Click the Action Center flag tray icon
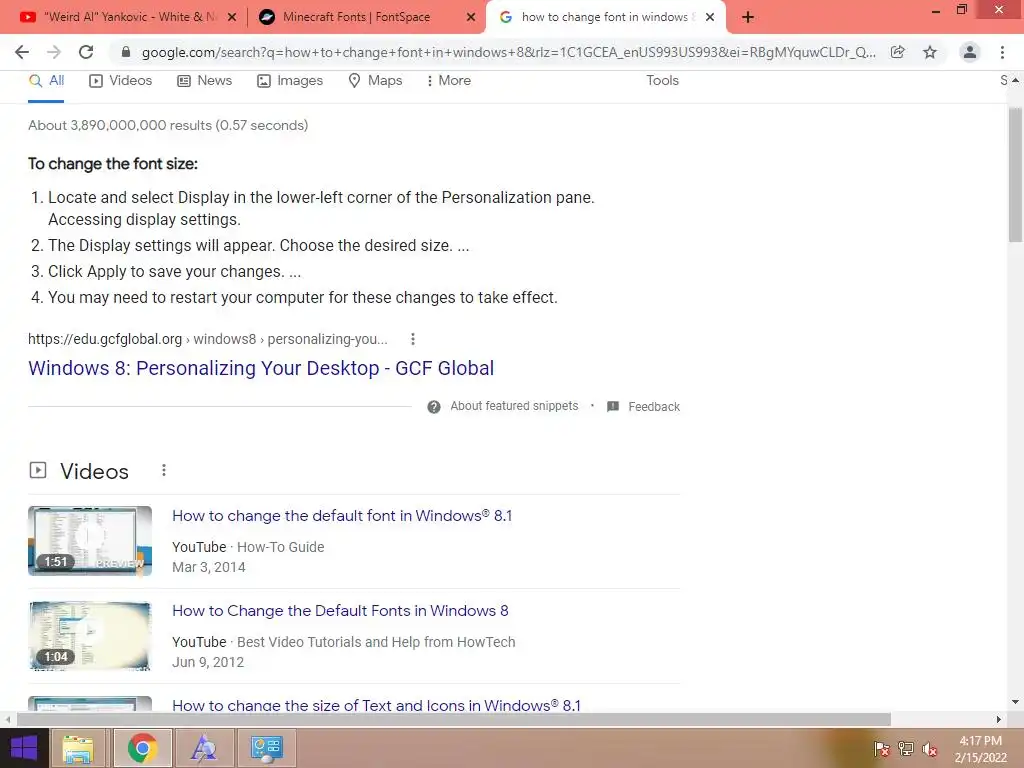Image resolution: width=1024 pixels, height=768 pixels. pyautogui.click(x=882, y=749)
